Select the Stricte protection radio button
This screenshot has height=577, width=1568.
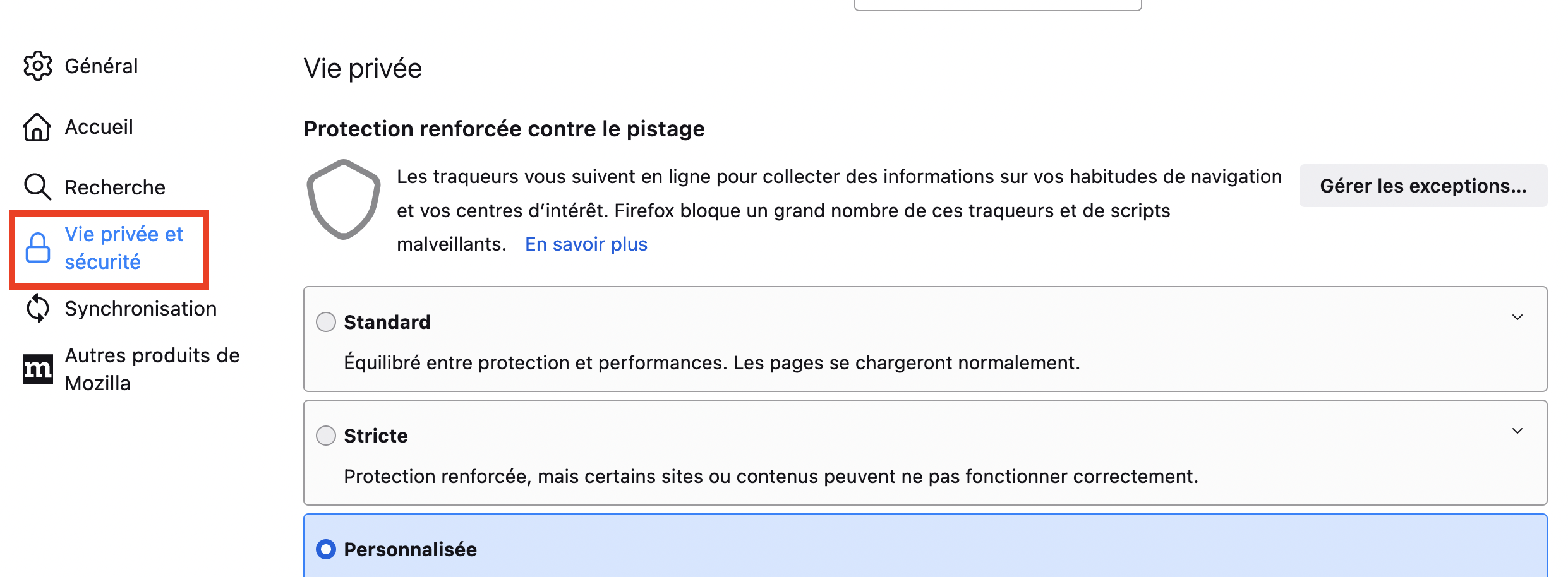[326, 436]
